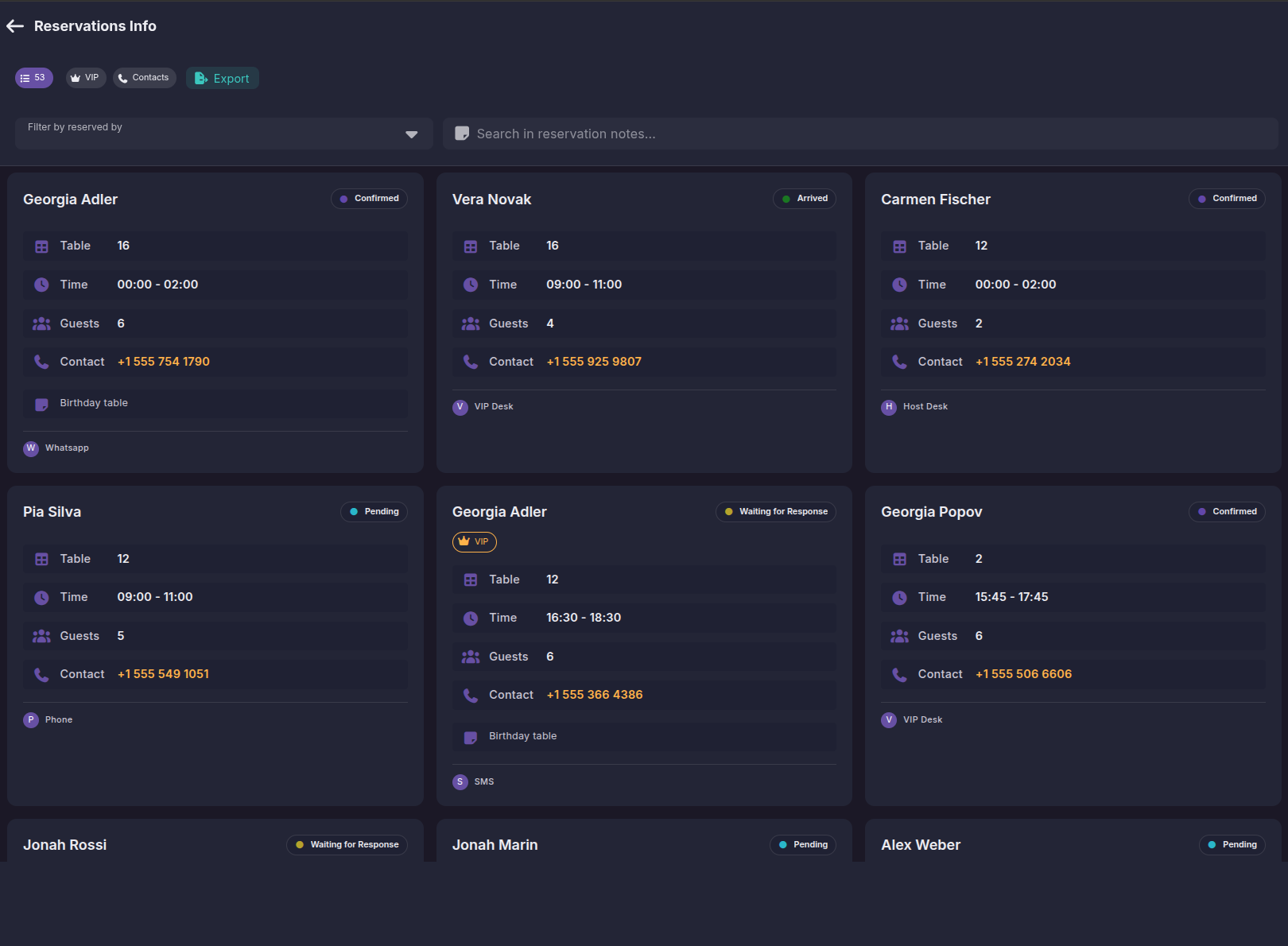Click the Whatsapp channel icon on Georgia Adler's card
The height and width of the screenshot is (946, 1288).
31,448
